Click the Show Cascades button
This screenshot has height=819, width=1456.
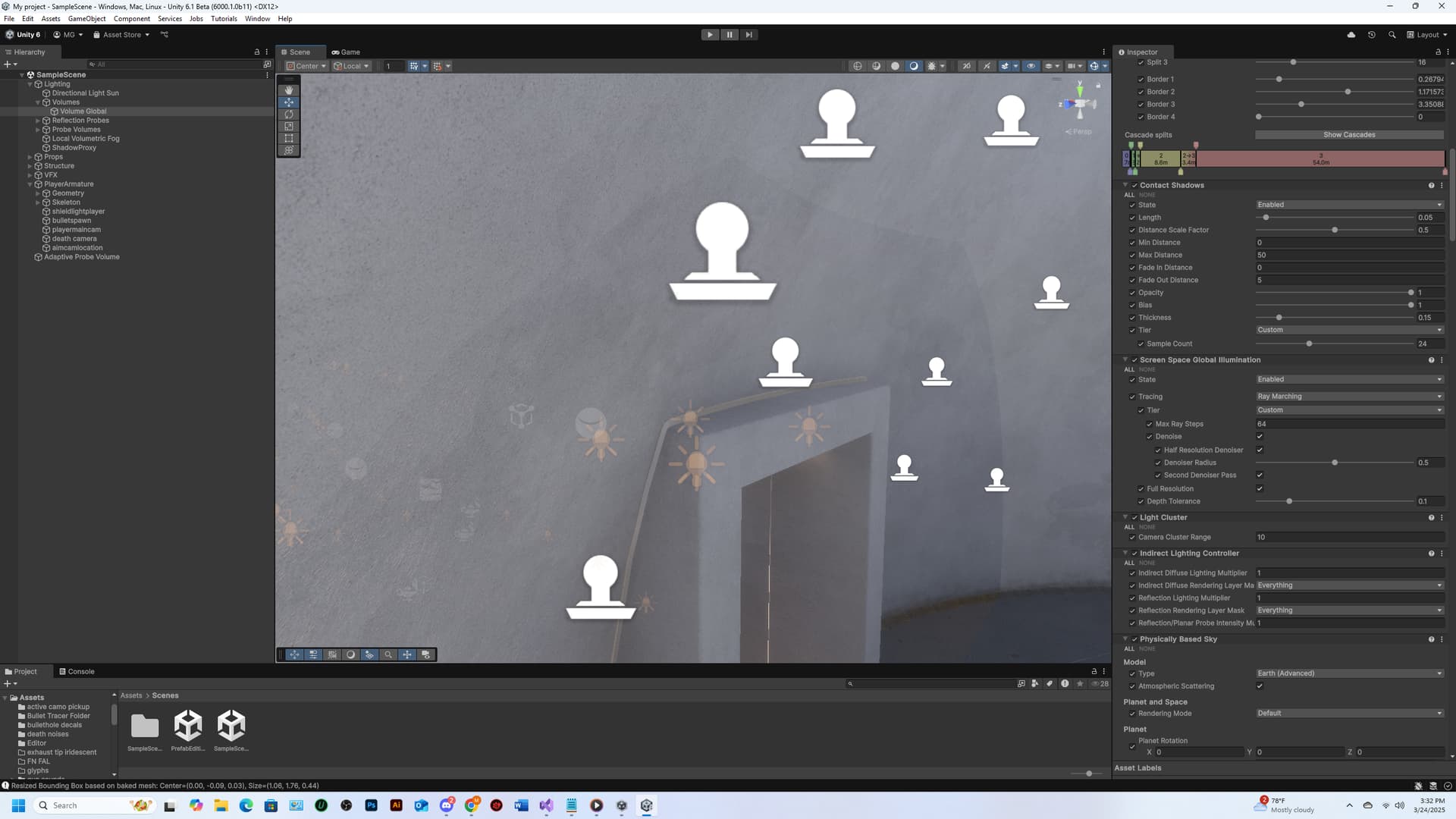[x=1349, y=134]
